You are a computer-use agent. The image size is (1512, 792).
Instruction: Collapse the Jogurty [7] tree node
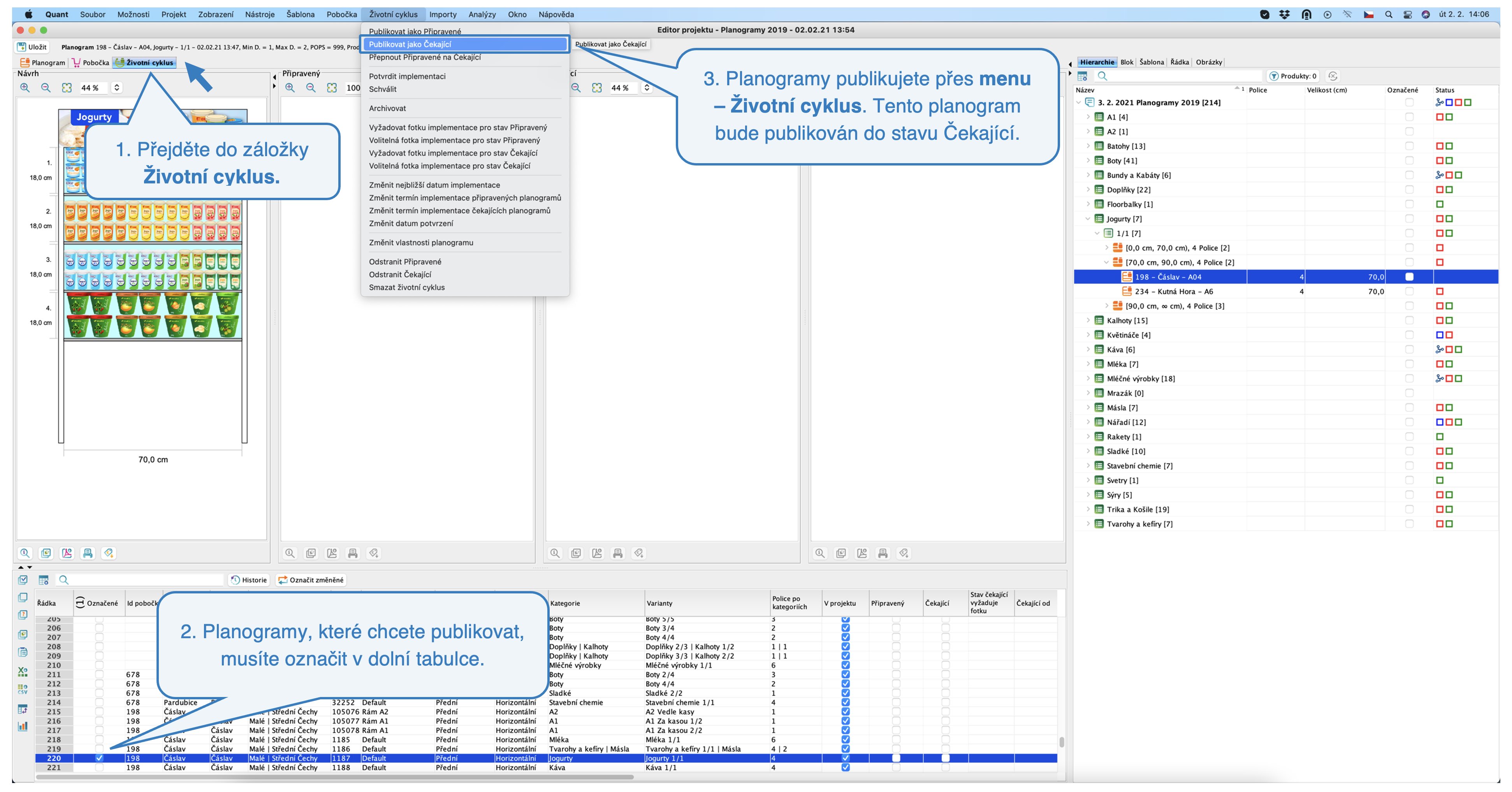tap(1088, 219)
